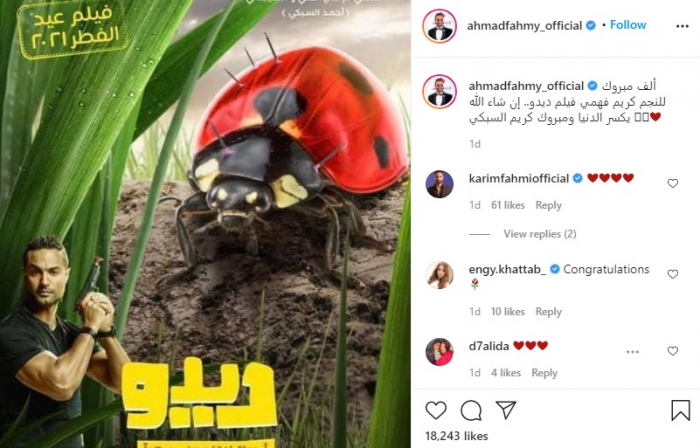Open options dots on d7alida's comment
This screenshot has width=700, height=448.
click(632, 352)
